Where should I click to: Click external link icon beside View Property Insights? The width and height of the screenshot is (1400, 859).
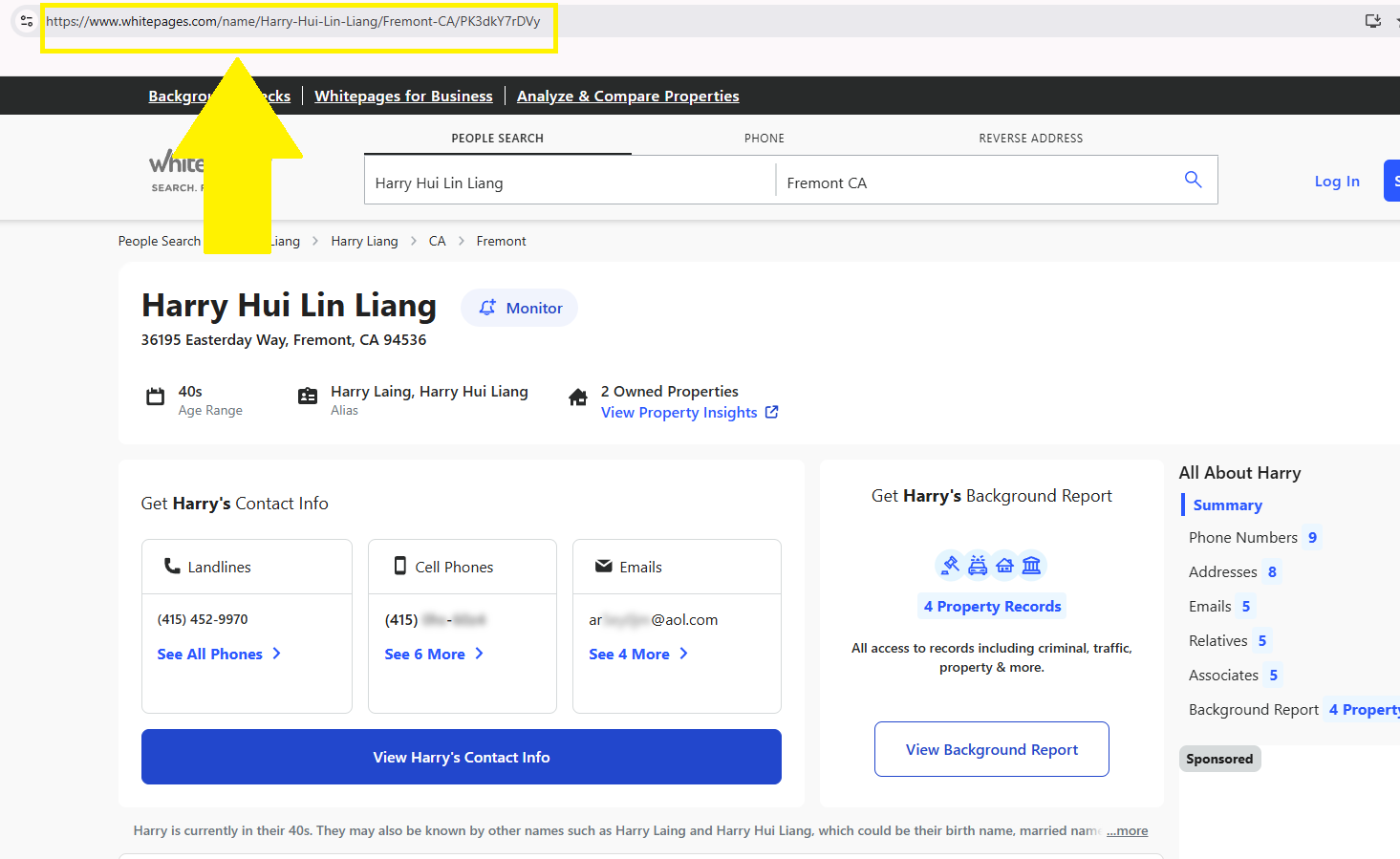tap(772, 412)
